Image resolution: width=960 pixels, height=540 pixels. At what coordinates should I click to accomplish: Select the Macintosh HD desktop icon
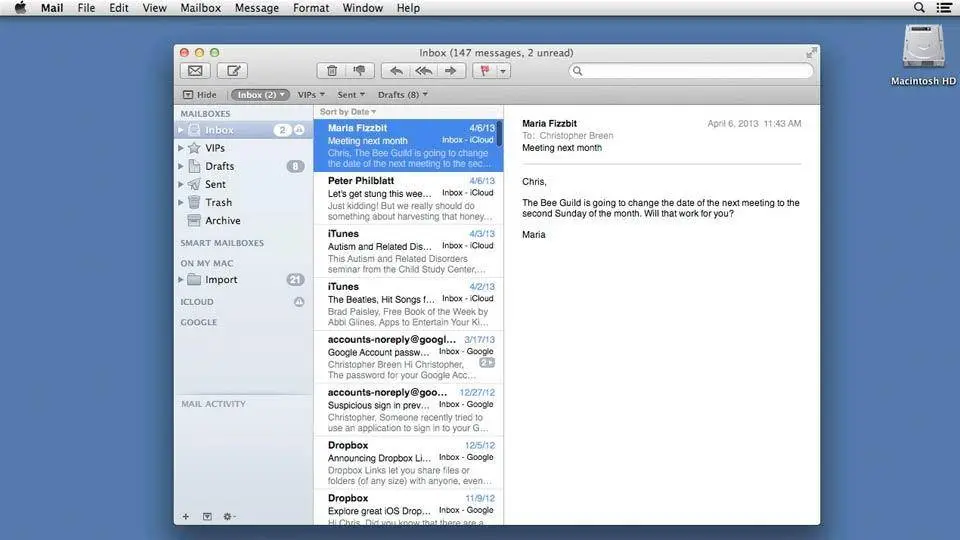[x=923, y=55]
